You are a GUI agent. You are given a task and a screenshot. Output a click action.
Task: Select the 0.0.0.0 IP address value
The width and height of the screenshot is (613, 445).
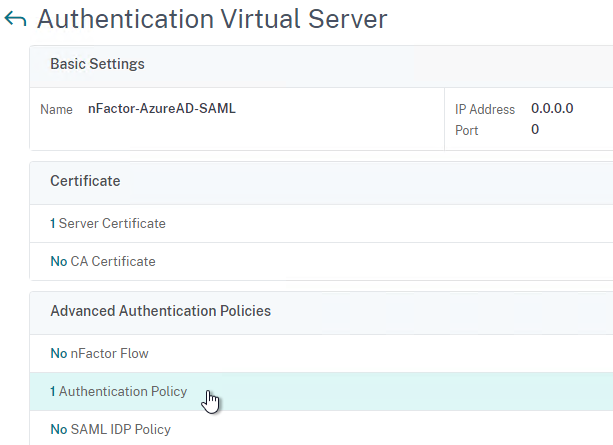pos(552,108)
